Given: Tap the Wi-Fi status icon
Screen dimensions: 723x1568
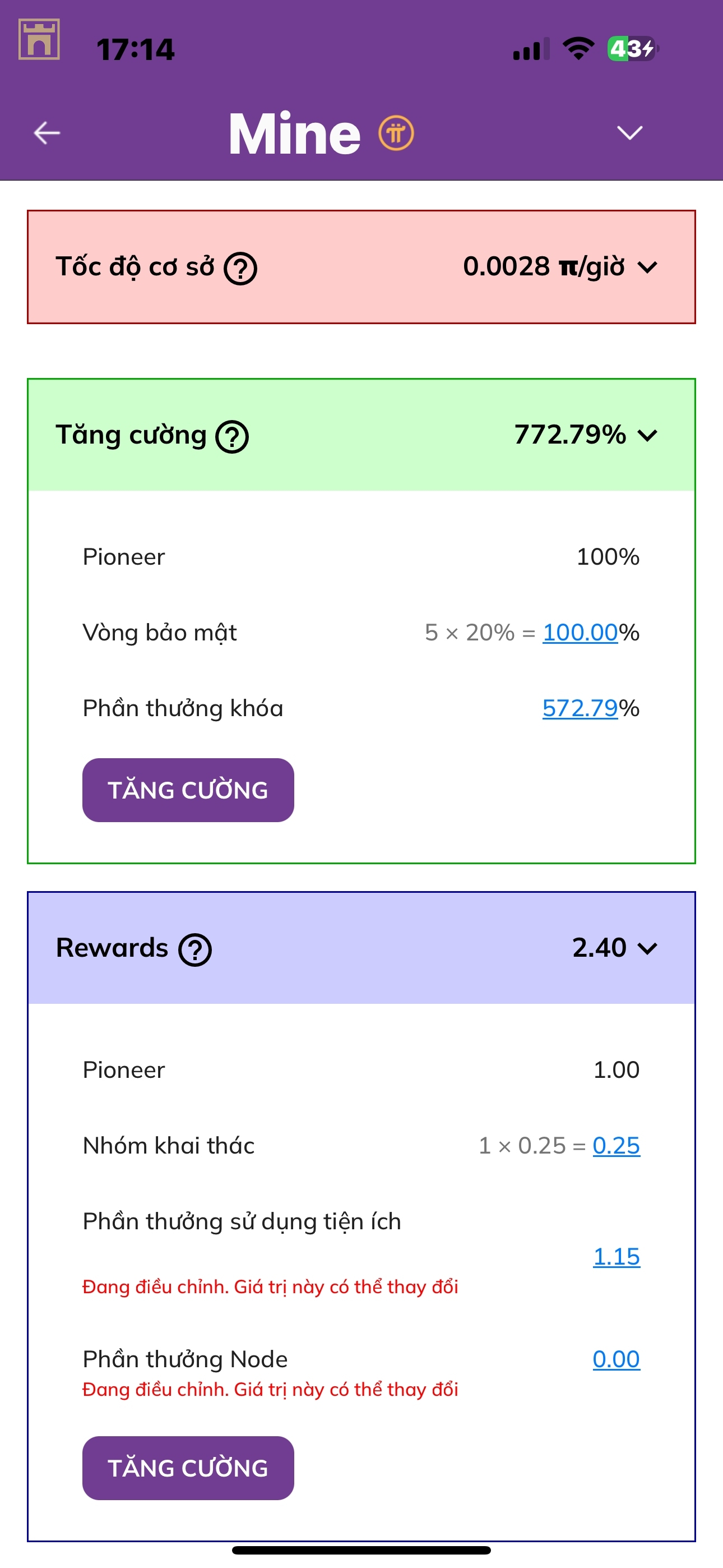Looking at the screenshot, I should point(578,48).
